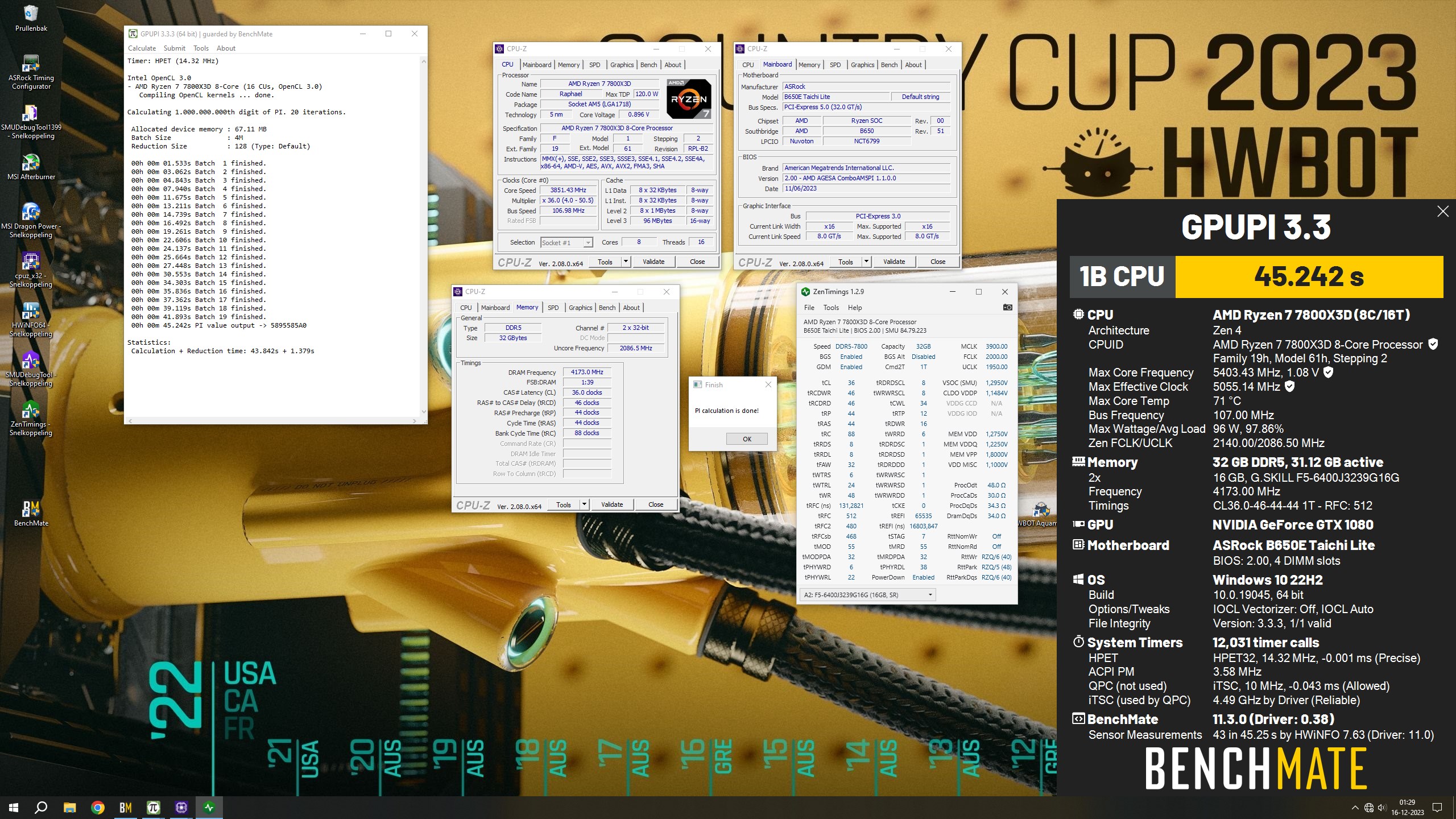This screenshot has height=819, width=1456.
Task: Open cpuz_x32 shortcut icon
Action: click(31, 270)
